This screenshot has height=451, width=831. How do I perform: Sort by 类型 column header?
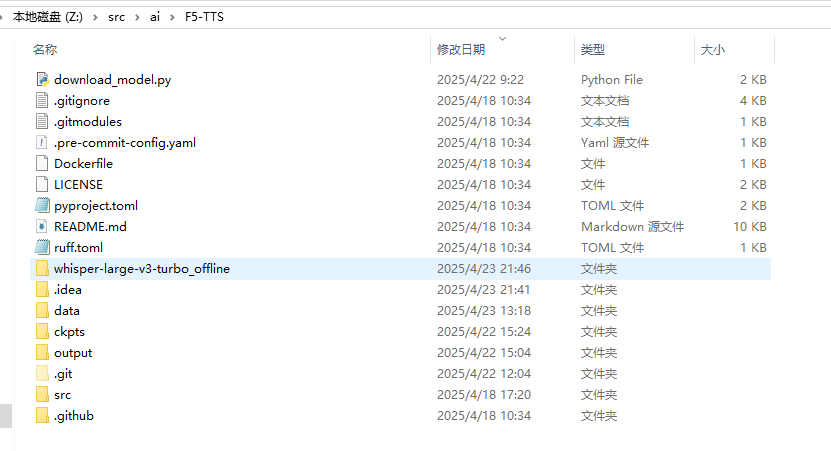tap(593, 50)
